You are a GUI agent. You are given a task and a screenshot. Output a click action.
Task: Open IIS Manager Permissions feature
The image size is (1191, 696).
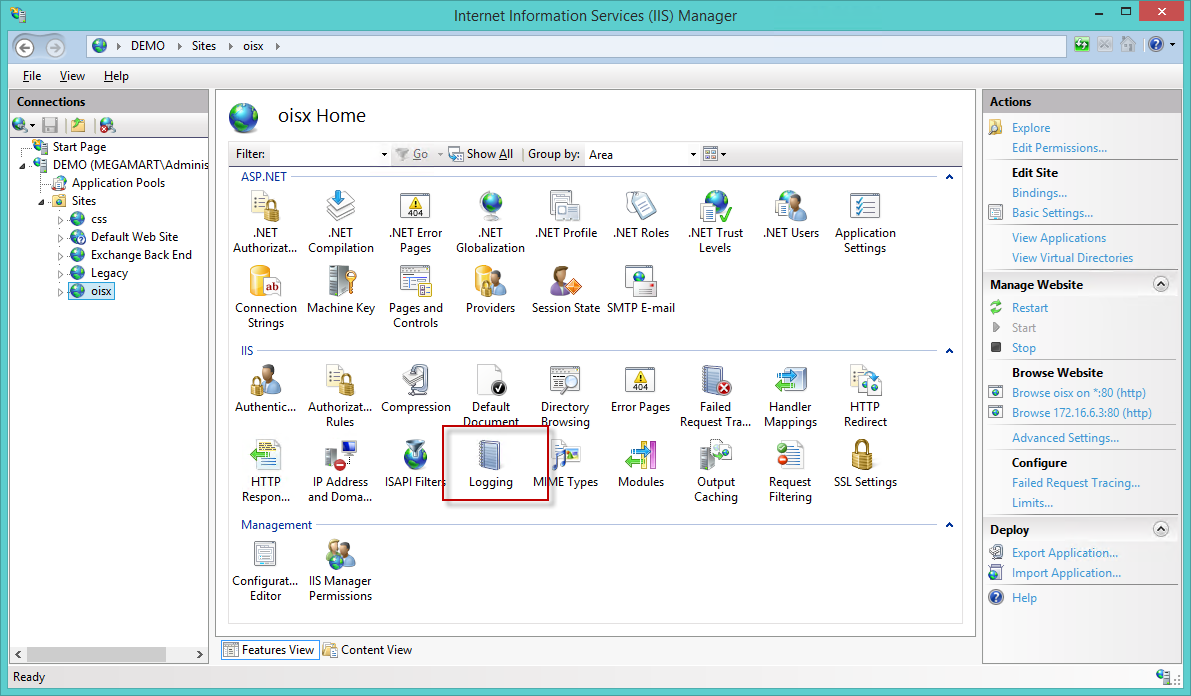[x=340, y=570]
